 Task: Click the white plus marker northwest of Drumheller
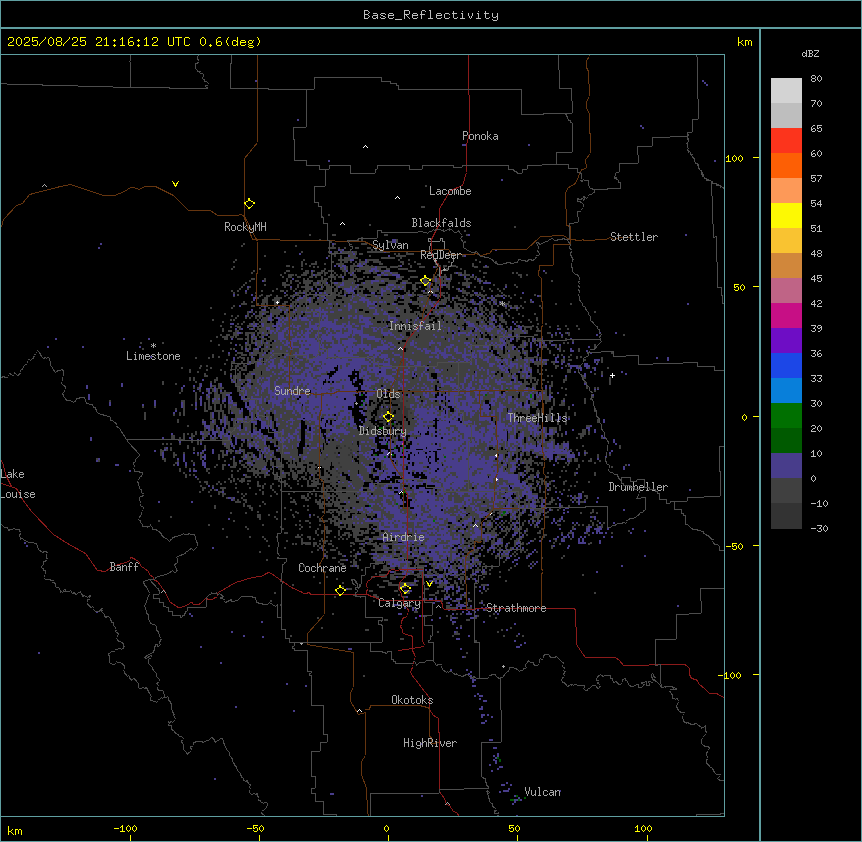612,375
